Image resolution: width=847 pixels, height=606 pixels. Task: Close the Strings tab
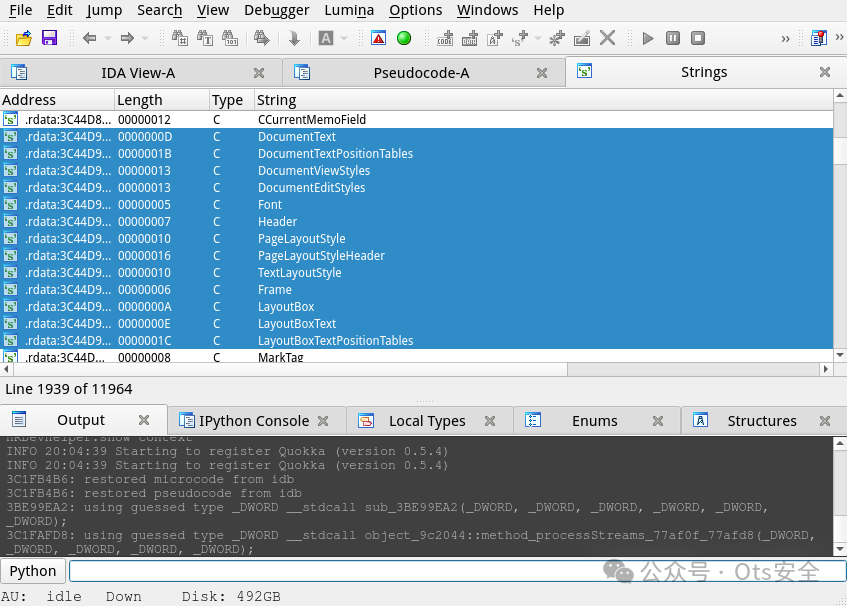[x=825, y=72]
